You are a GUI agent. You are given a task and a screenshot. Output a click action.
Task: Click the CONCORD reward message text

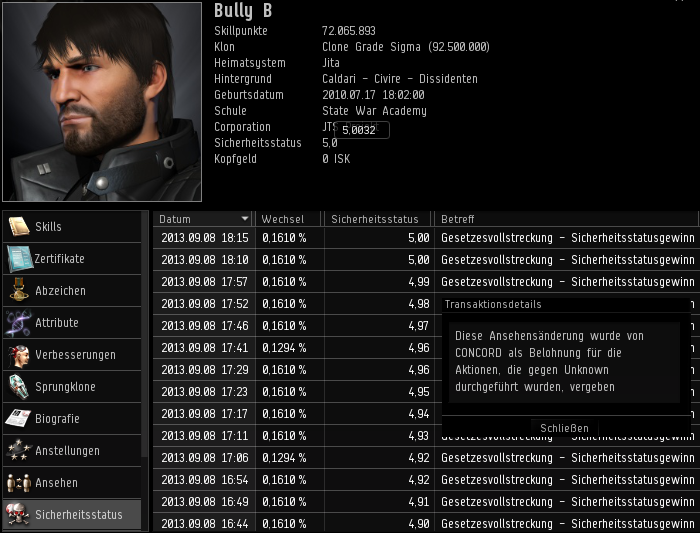click(x=549, y=361)
